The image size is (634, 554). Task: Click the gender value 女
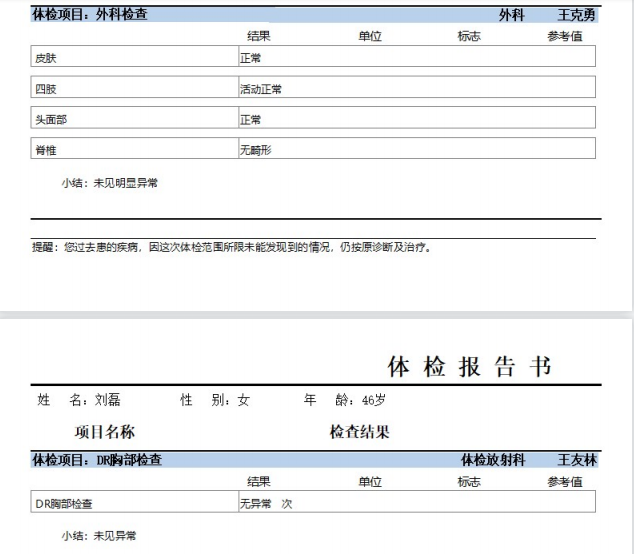(x=243, y=400)
